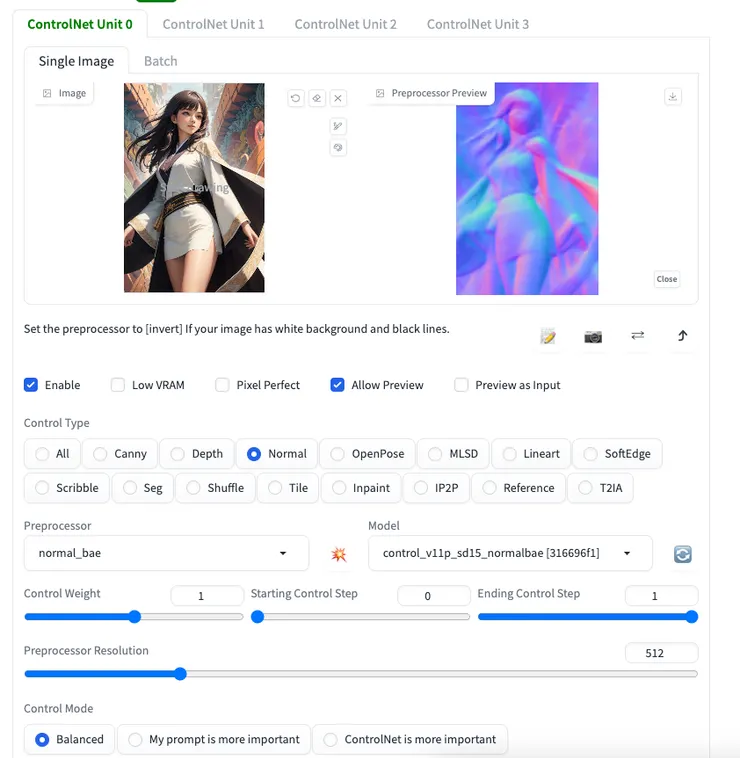Image resolution: width=740 pixels, height=758 pixels.
Task: Click the notepad and pencil canvas icon
Action: point(548,336)
